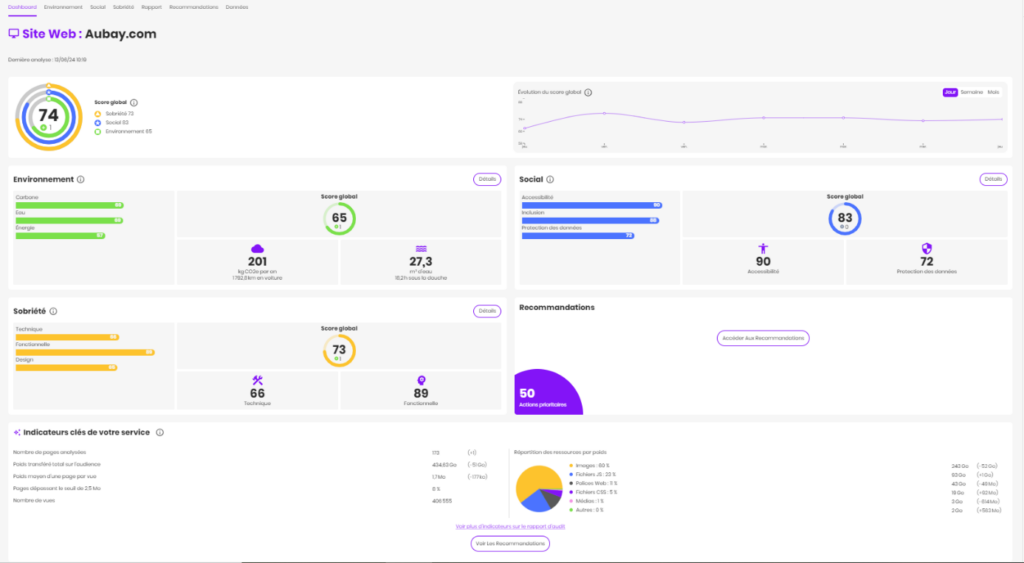This screenshot has height=563, width=1024.
Task: Switch chart view to Mois
Action: [x=993, y=92]
